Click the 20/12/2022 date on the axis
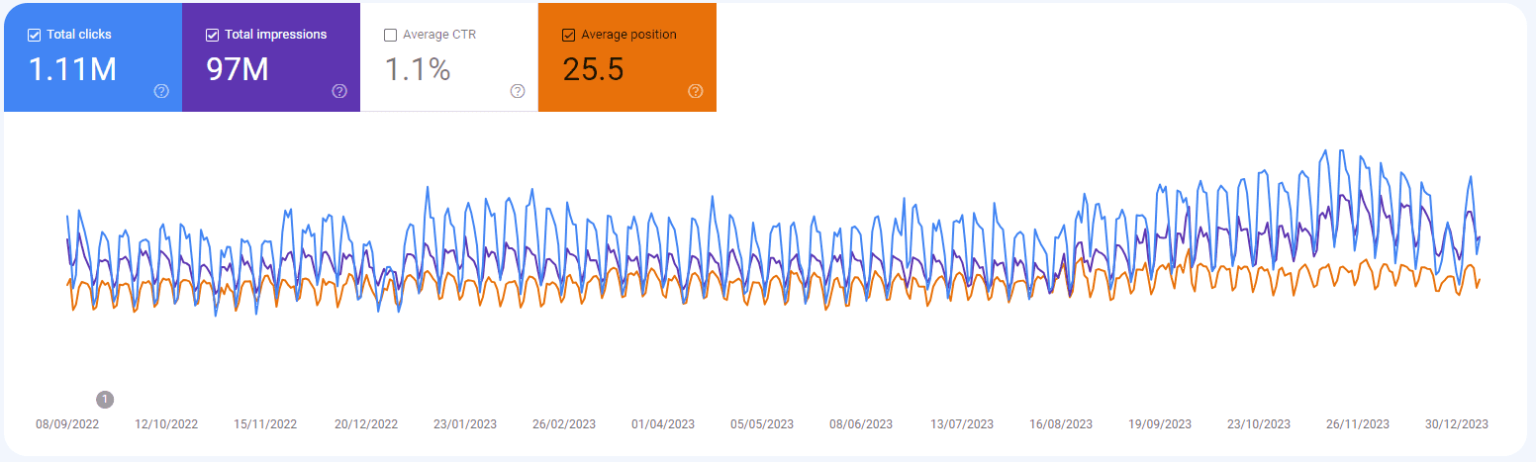 [x=366, y=424]
